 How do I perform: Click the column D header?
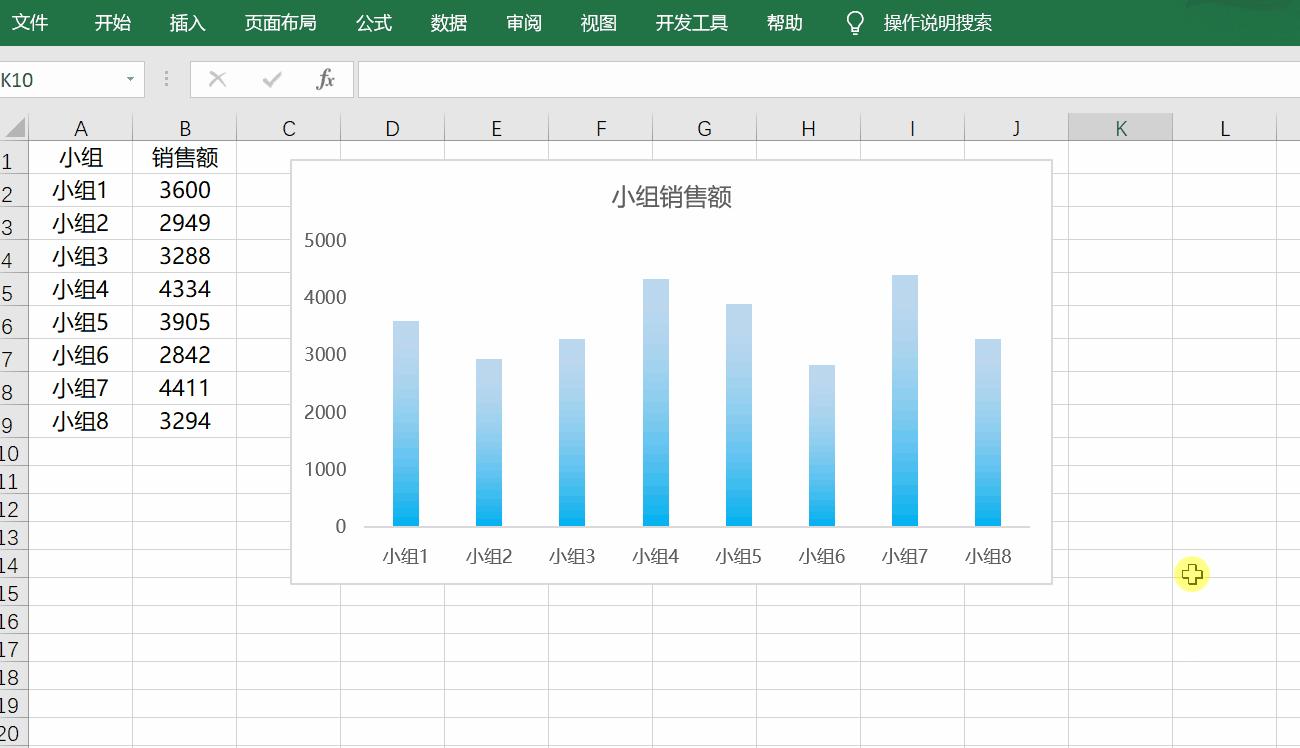click(392, 127)
